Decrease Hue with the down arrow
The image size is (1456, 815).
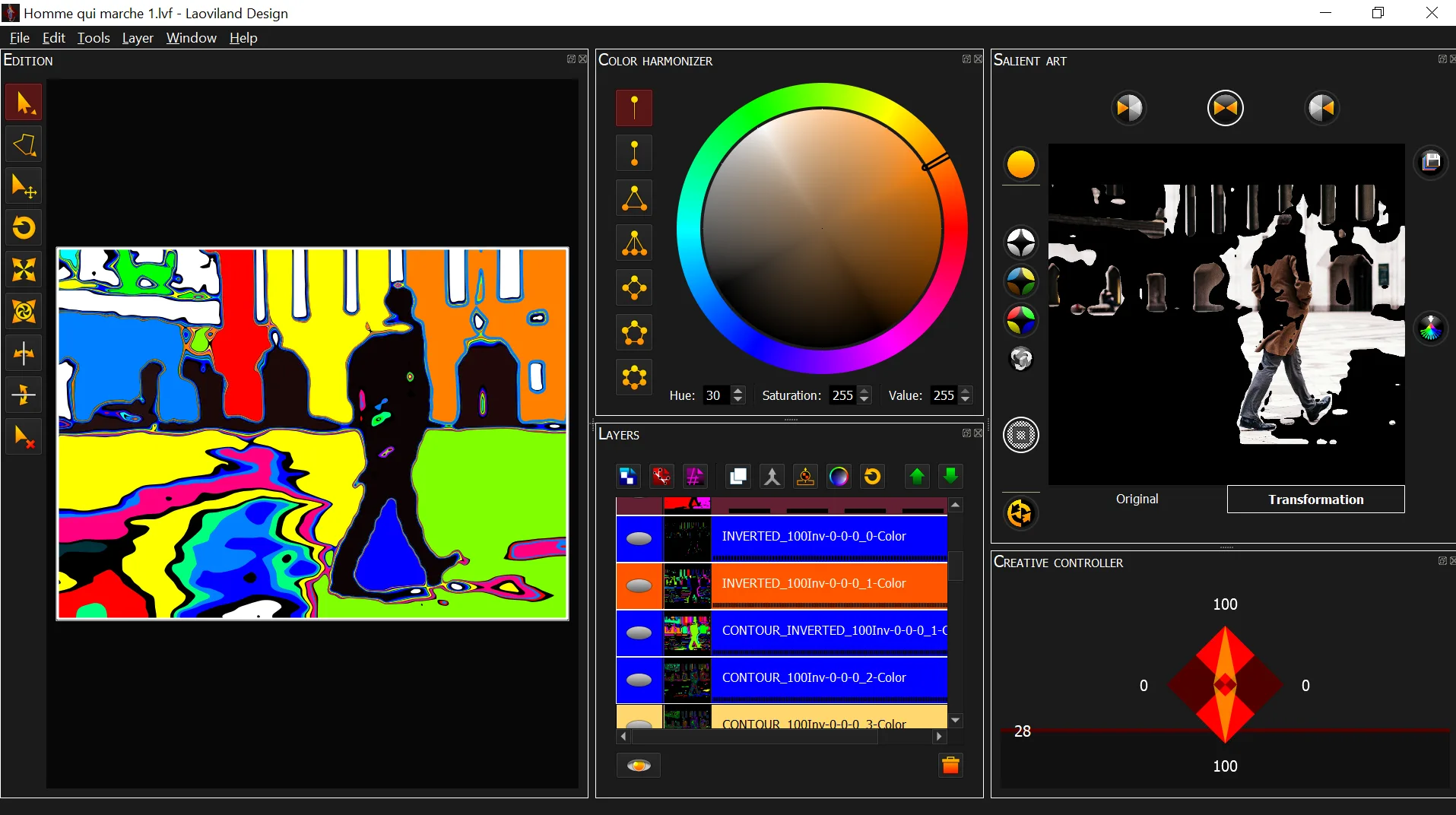click(738, 400)
